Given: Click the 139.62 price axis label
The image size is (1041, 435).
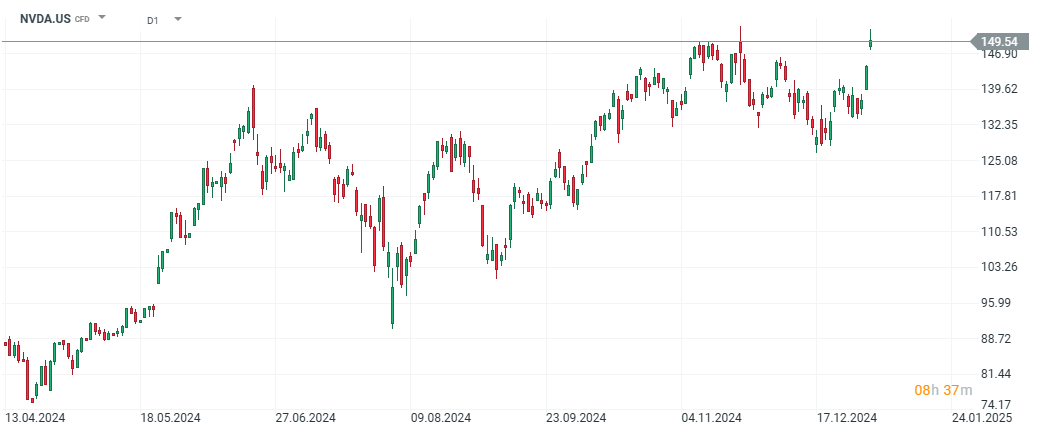Looking at the screenshot, I should pyautogui.click(x=998, y=89).
